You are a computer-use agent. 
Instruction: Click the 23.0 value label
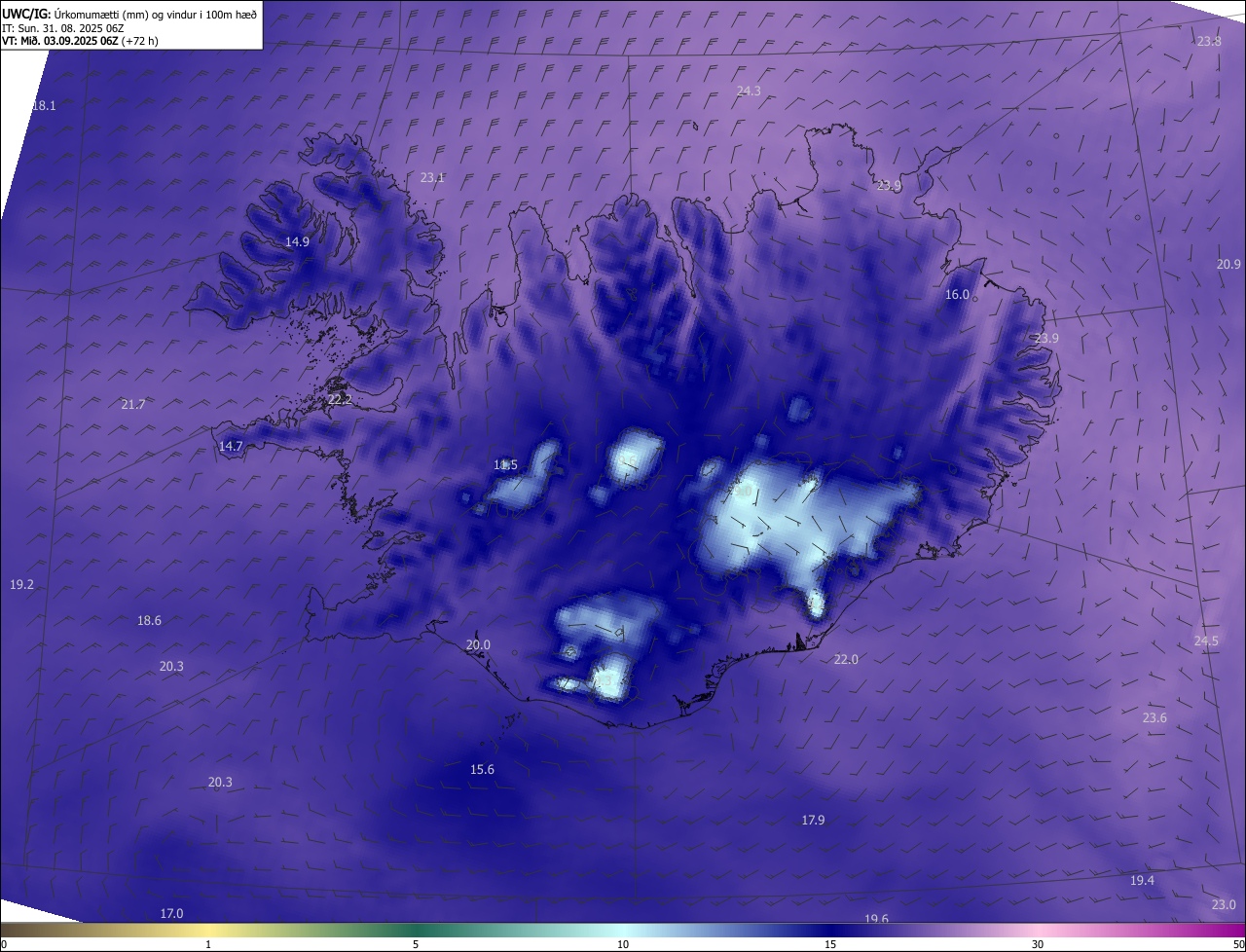click(1224, 904)
